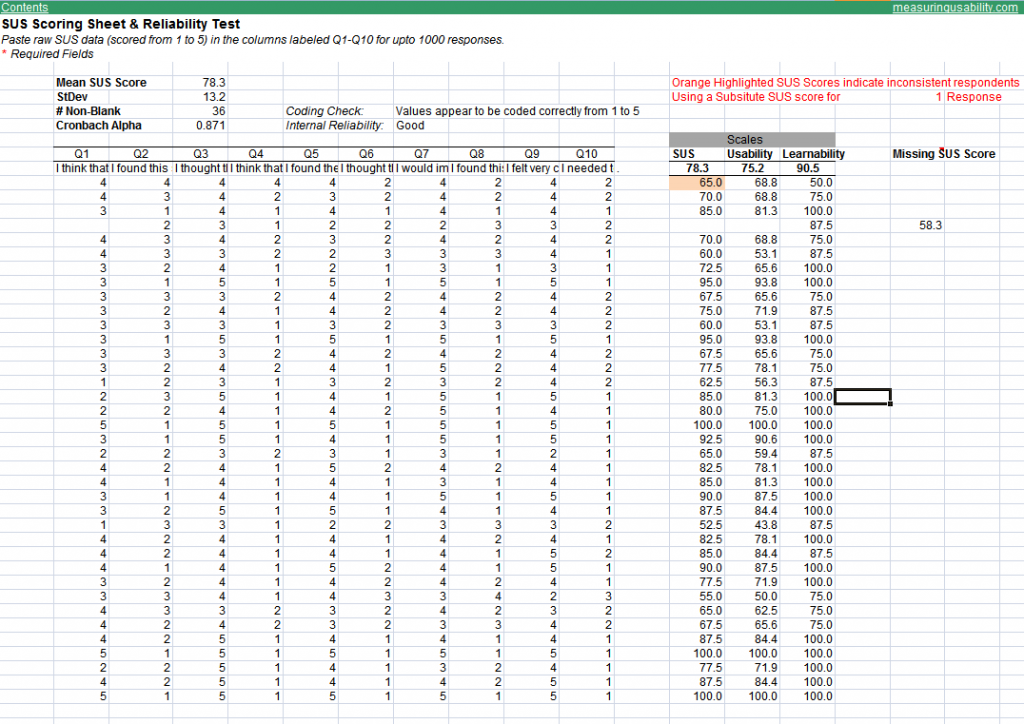The width and height of the screenshot is (1024, 724).
Task: Click the 'Orange Highlighted SUS Scores' red note
Action: click(x=845, y=83)
